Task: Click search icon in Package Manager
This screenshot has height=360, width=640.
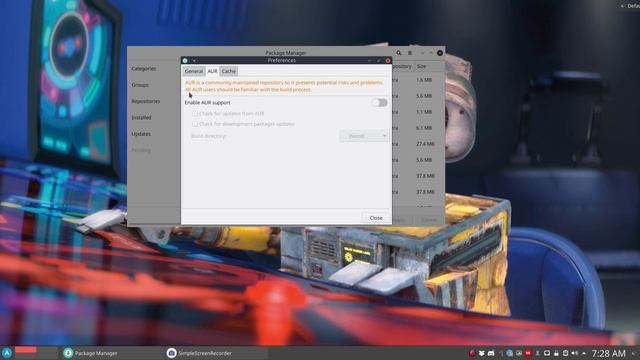Action: click(x=399, y=53)
